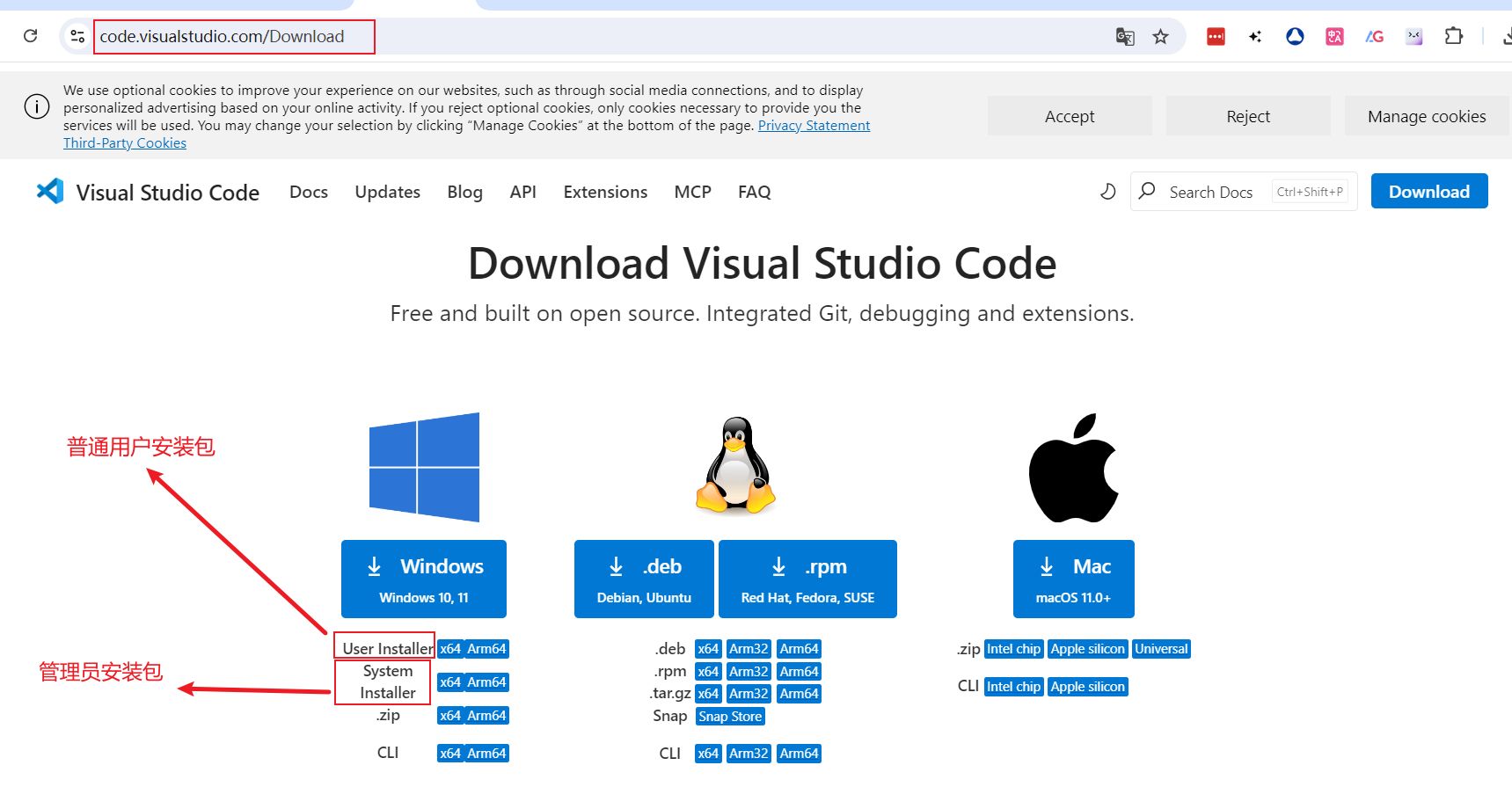Click the site information icon beside URL
This screenshot has height=809, width=1512.
point(77,36)
